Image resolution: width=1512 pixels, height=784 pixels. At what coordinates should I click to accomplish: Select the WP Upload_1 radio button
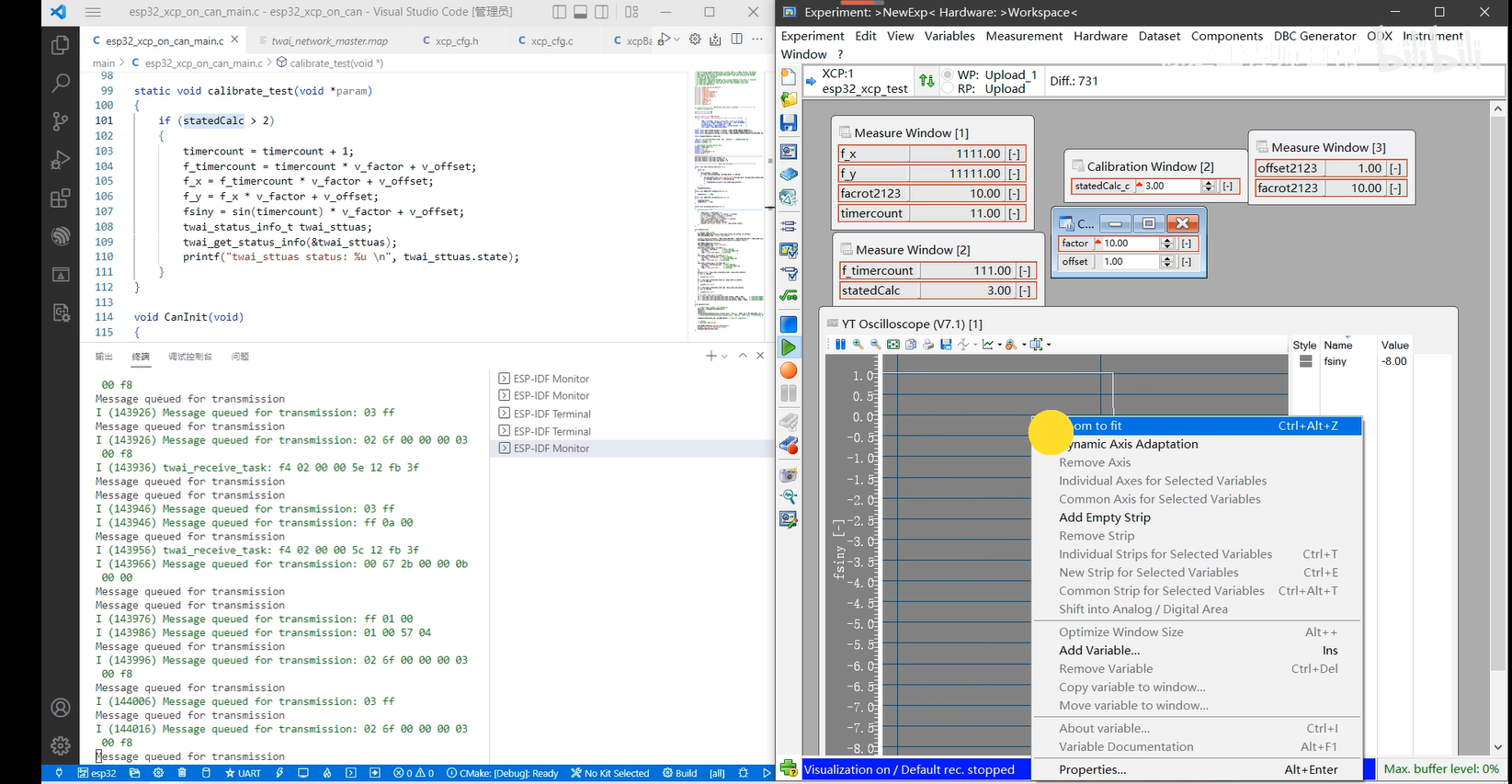[x=948, y=74]
